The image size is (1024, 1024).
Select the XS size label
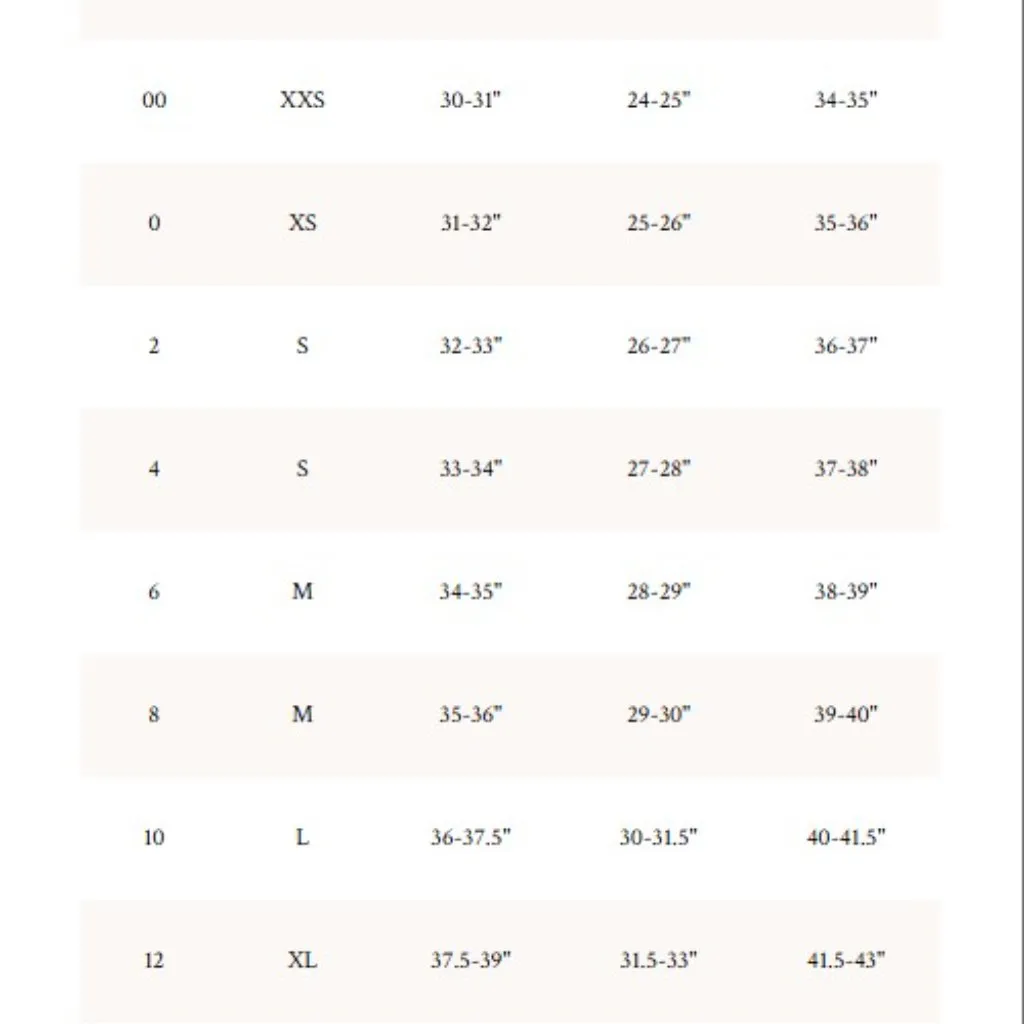[x=302, y=223]
